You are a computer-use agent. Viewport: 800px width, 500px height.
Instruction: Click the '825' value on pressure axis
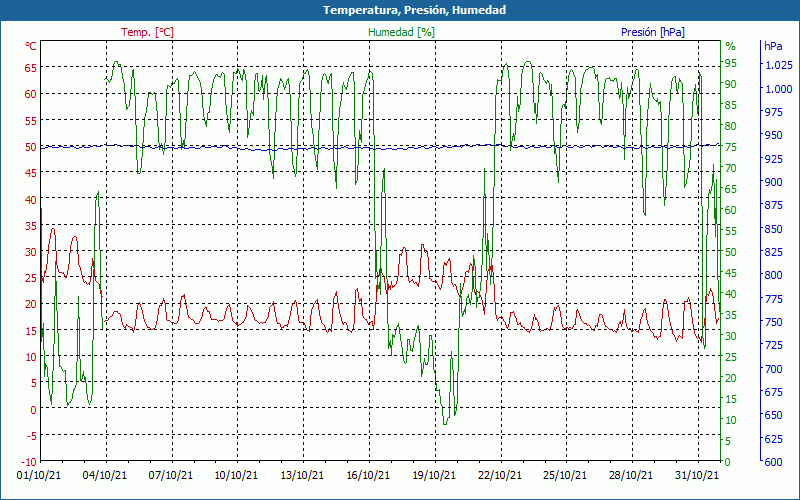click(773, 252)
